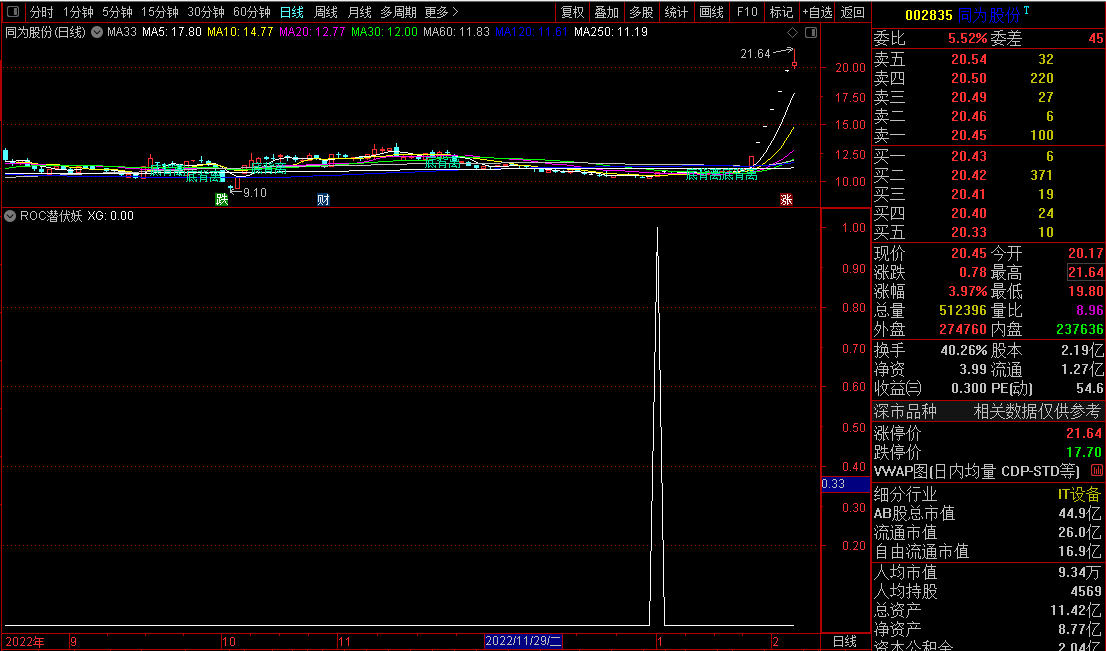Expand the 更多 more periods menu
The image size is (1106, 651).
442,12
